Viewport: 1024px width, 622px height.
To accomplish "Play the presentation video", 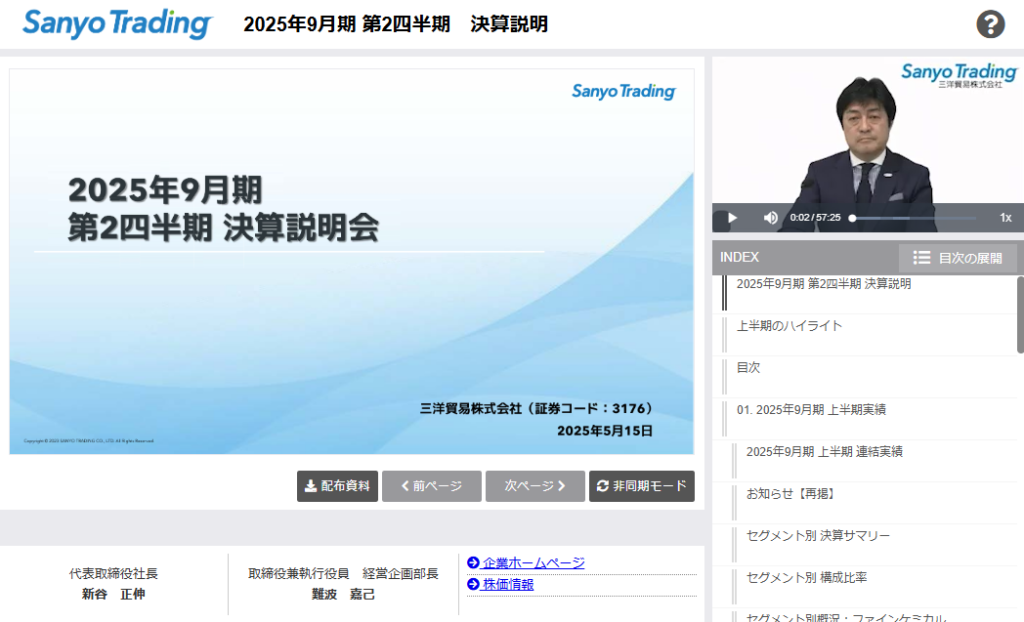I will click(x=732, y=218).
